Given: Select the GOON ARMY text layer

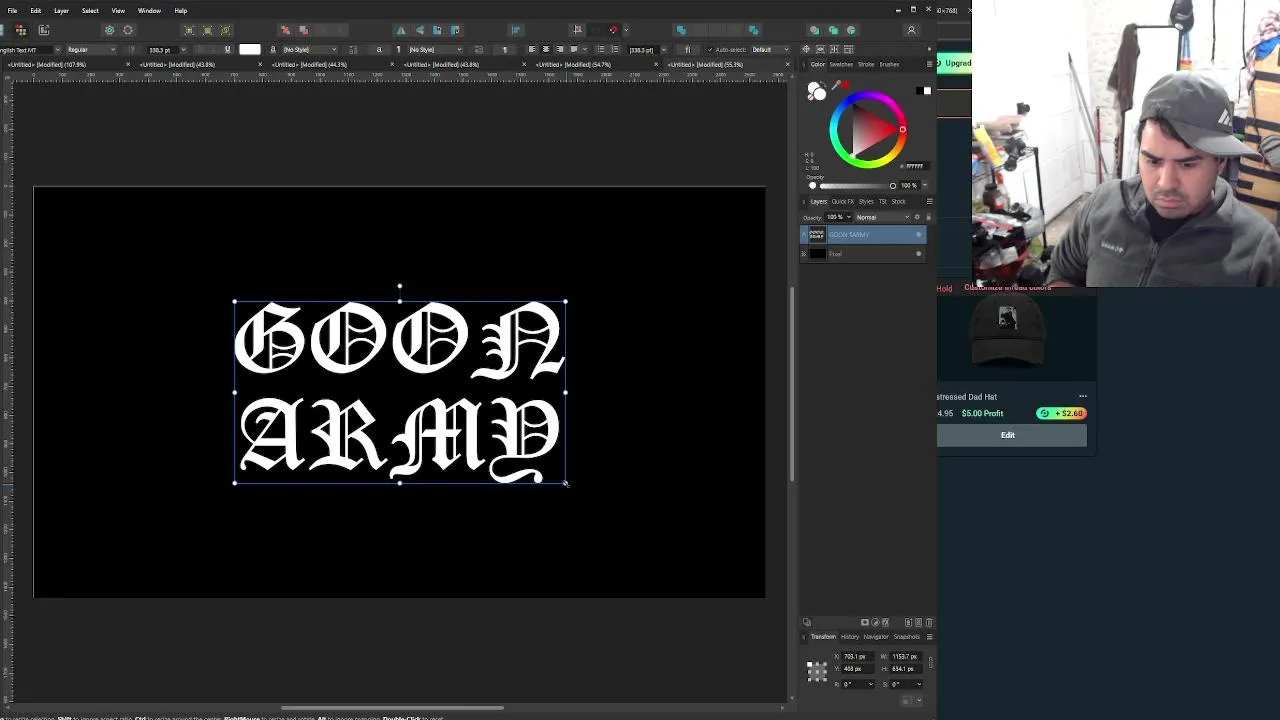Looking at the screenshot, I should pyautogui.click(x=863, y=235).
